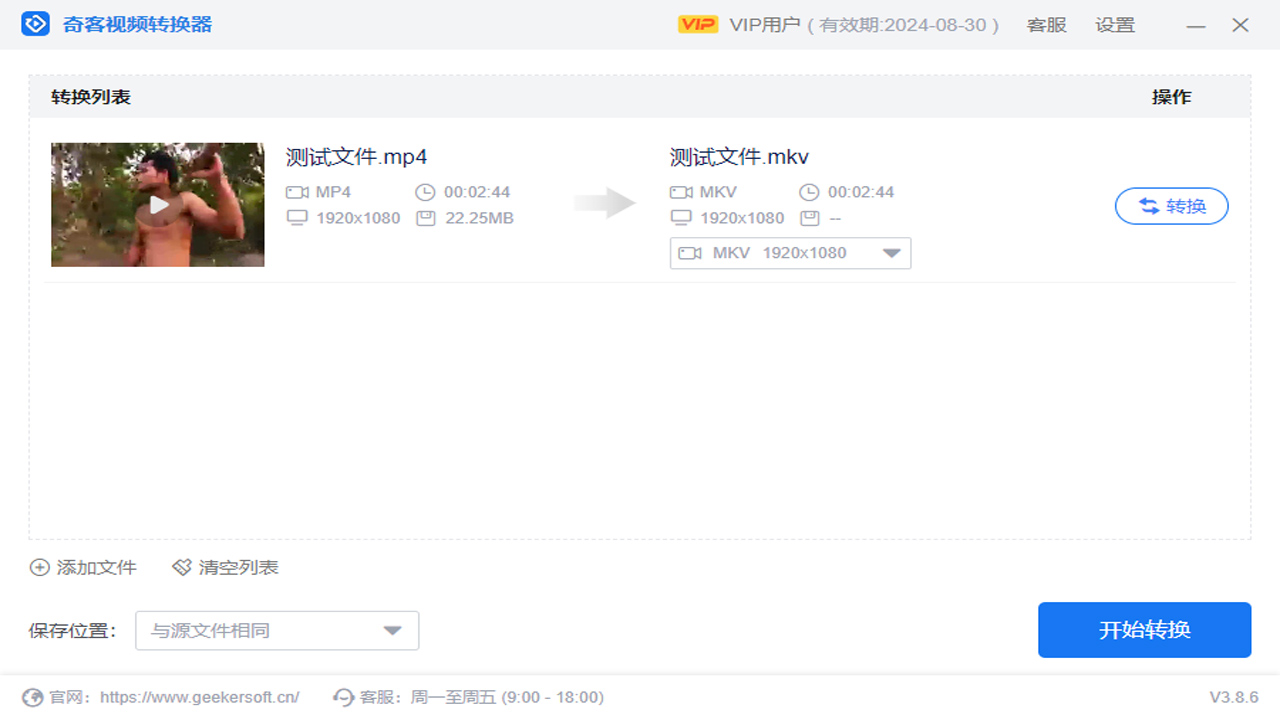Expand the output format dropdown arrow
The width and height of the screenshot is (1280, 720).
coord(891,253)
